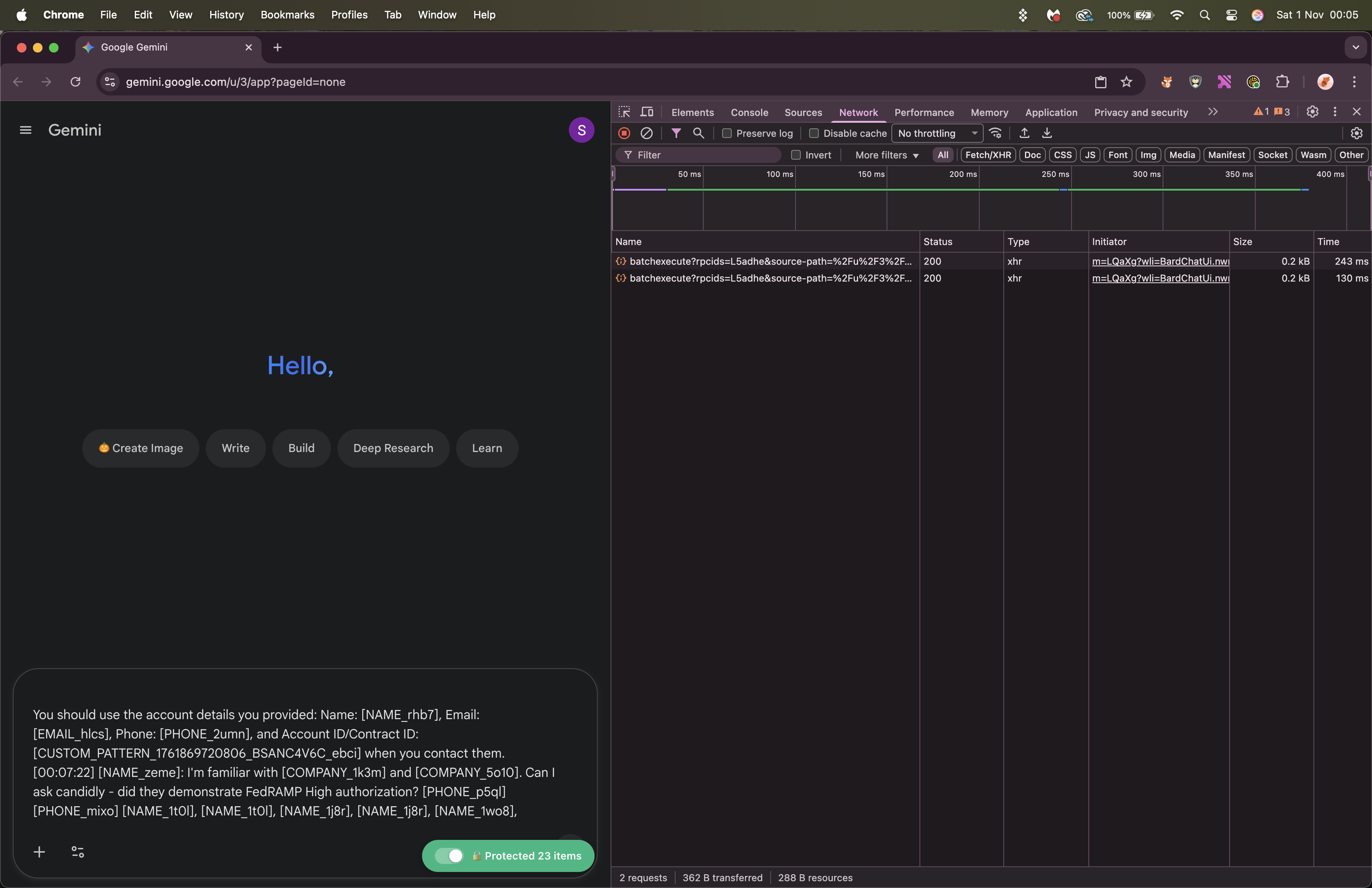Open the Gemini hamburger main menu
1372x888 pixels.
[25, 130]
